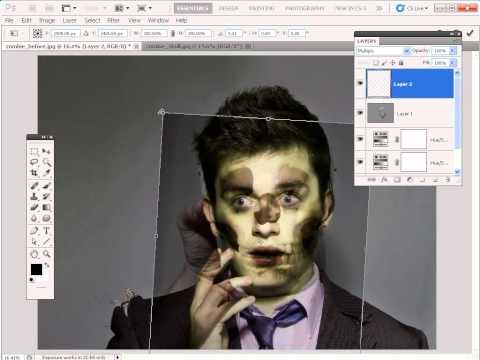Select the Eyedropper tool
This screenshot has width=480, height=360.
(x=46, y=173)
